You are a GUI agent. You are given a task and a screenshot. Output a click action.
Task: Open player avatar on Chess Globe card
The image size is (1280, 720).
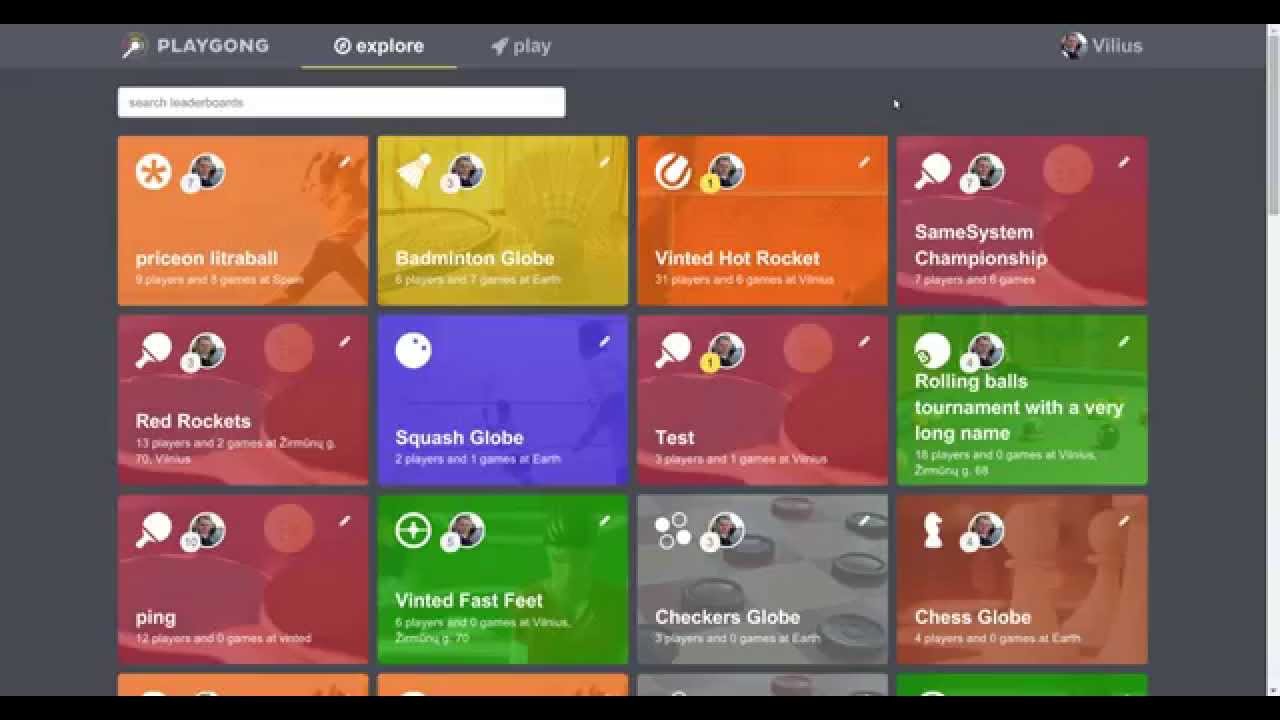click(987, 530)
